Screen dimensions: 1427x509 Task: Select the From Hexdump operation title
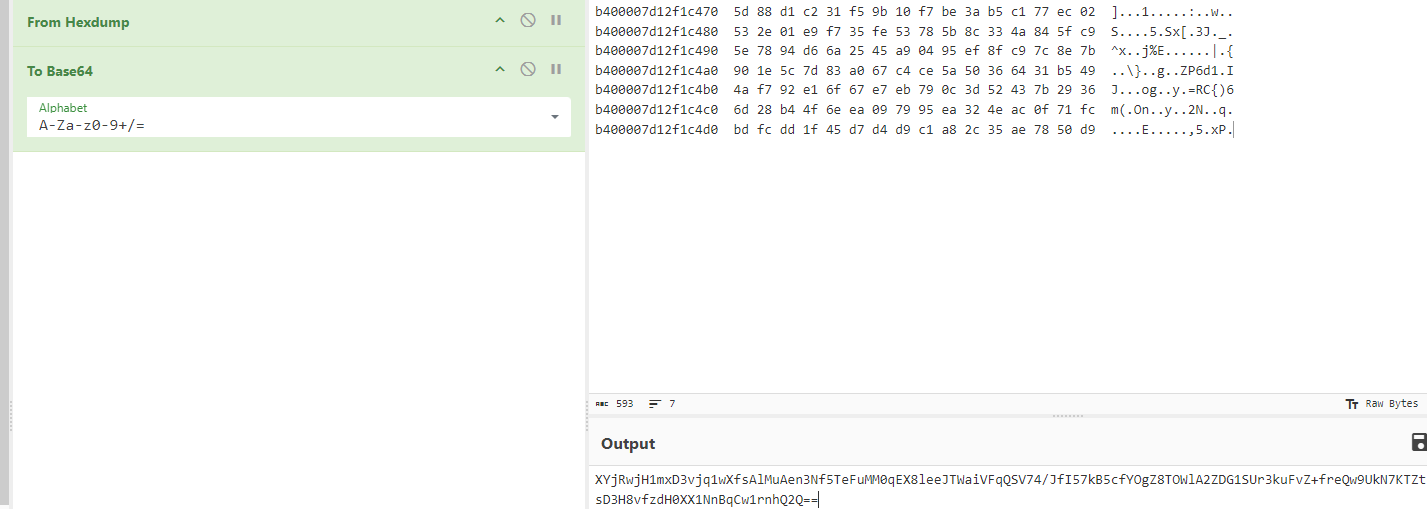pos(78,22)
